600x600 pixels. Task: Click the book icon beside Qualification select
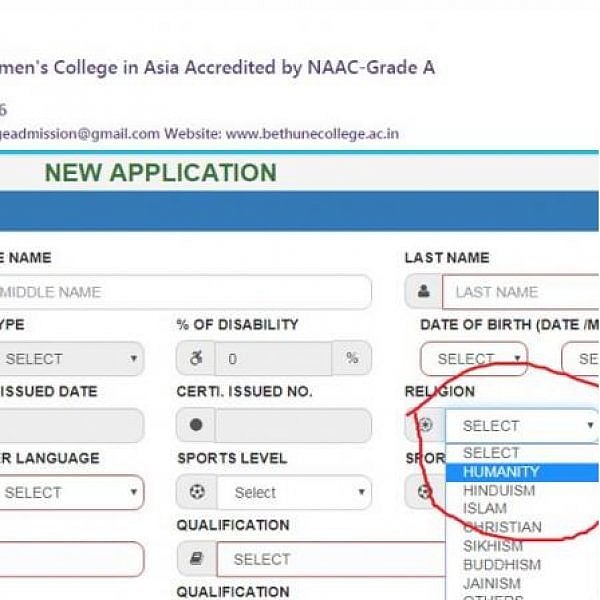[x=196, y=559]
